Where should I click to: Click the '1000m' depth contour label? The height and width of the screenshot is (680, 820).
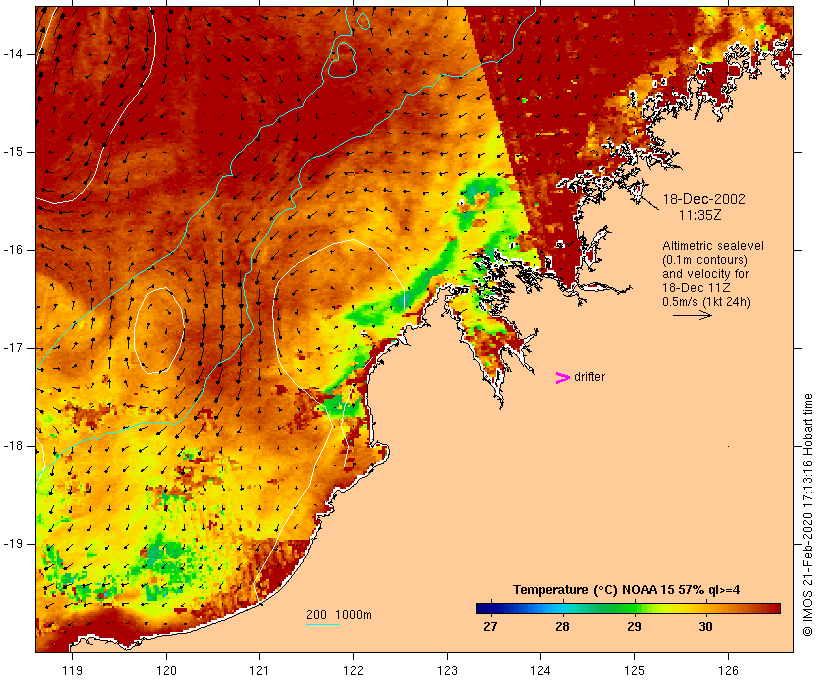(354, 615)
